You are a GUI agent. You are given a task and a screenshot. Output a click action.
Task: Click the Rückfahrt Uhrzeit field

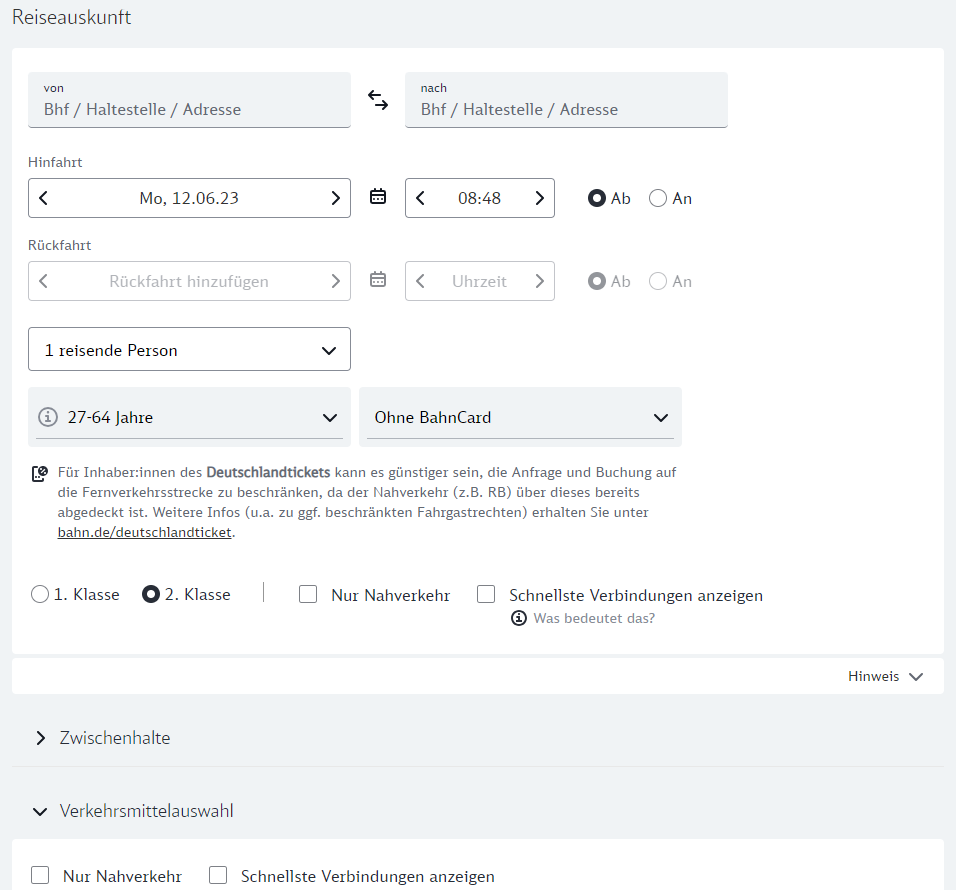click(x=480, y=281)
